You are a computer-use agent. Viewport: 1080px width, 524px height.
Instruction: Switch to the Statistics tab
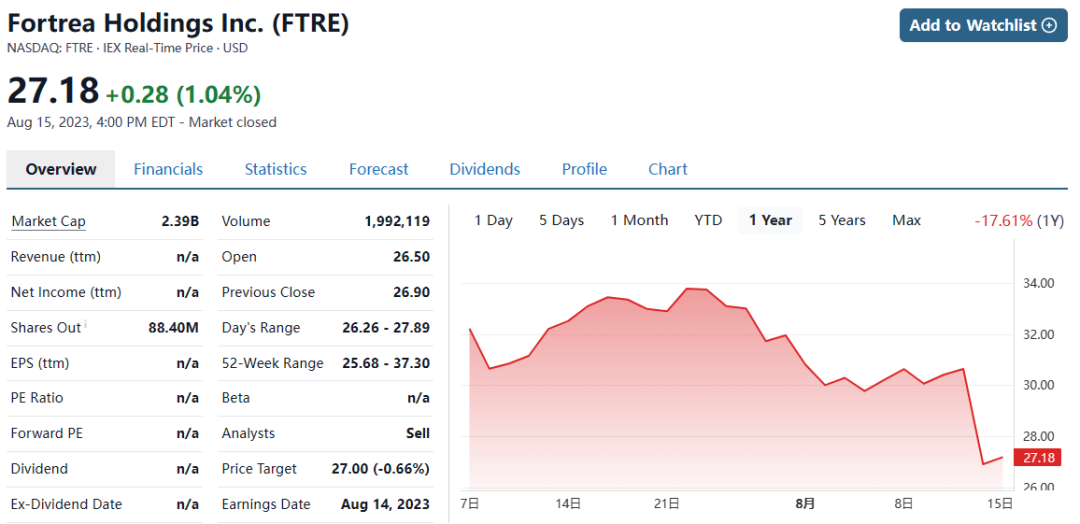tap(275, 169)
